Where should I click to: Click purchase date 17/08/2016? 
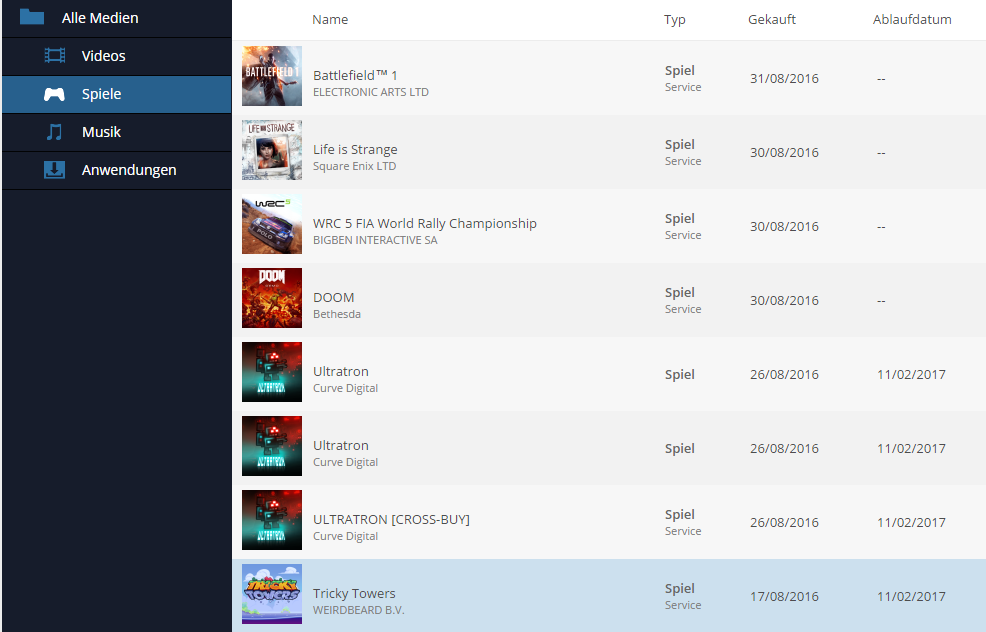click(x=784, y=596)
